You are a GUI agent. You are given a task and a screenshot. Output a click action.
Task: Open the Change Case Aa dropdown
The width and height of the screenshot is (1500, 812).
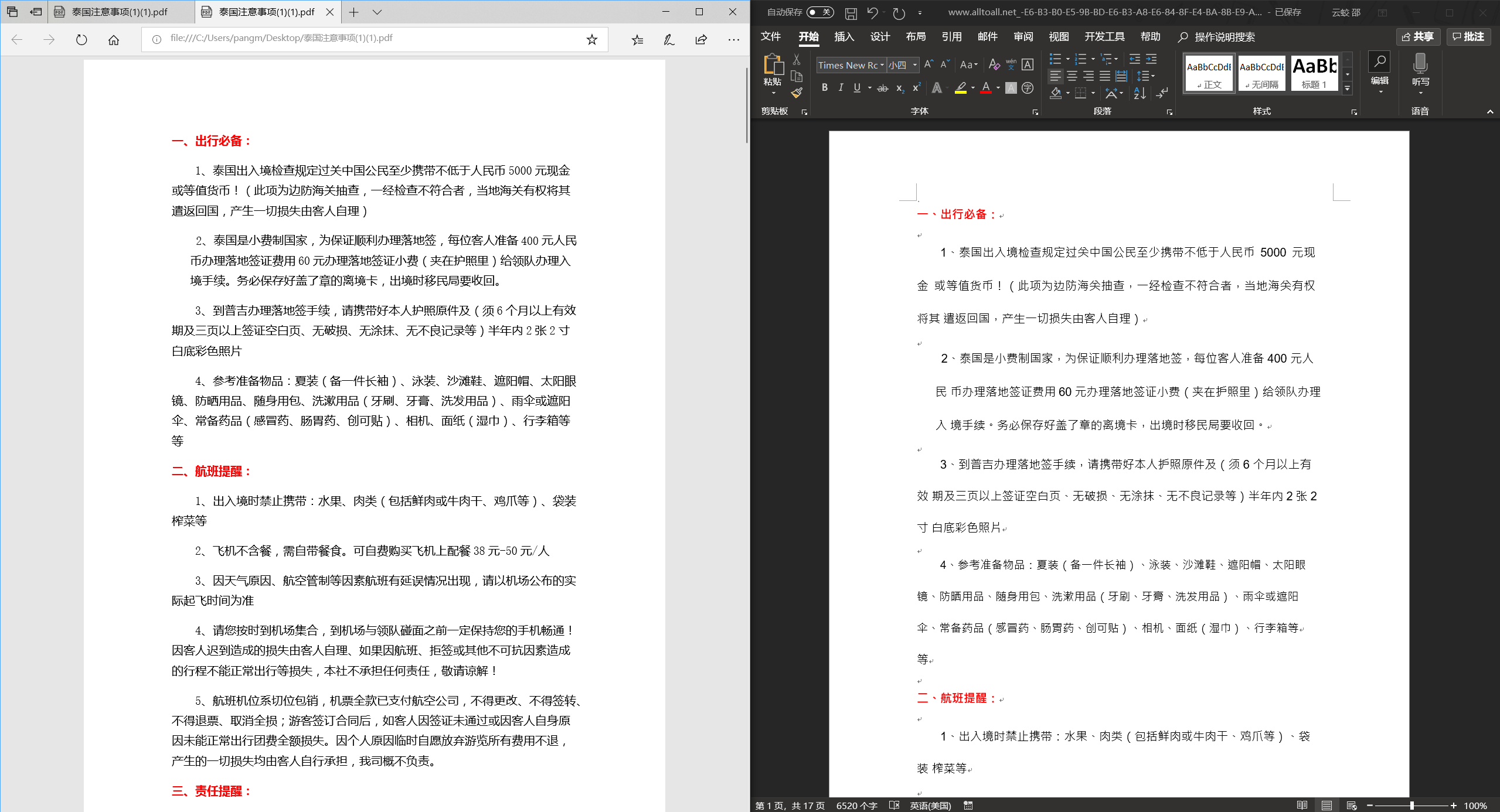[969, 65]
